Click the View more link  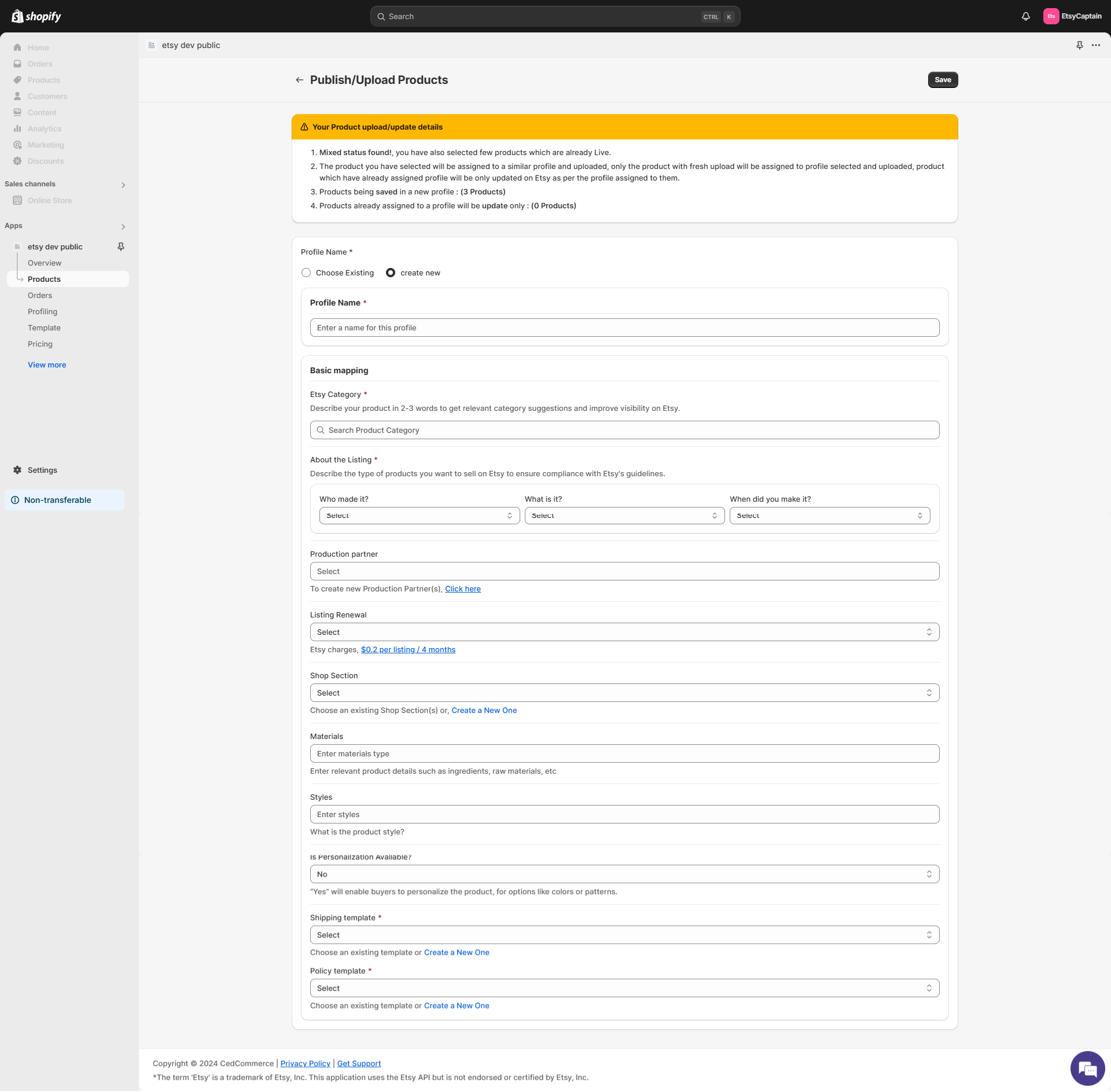tap(47, 365)
